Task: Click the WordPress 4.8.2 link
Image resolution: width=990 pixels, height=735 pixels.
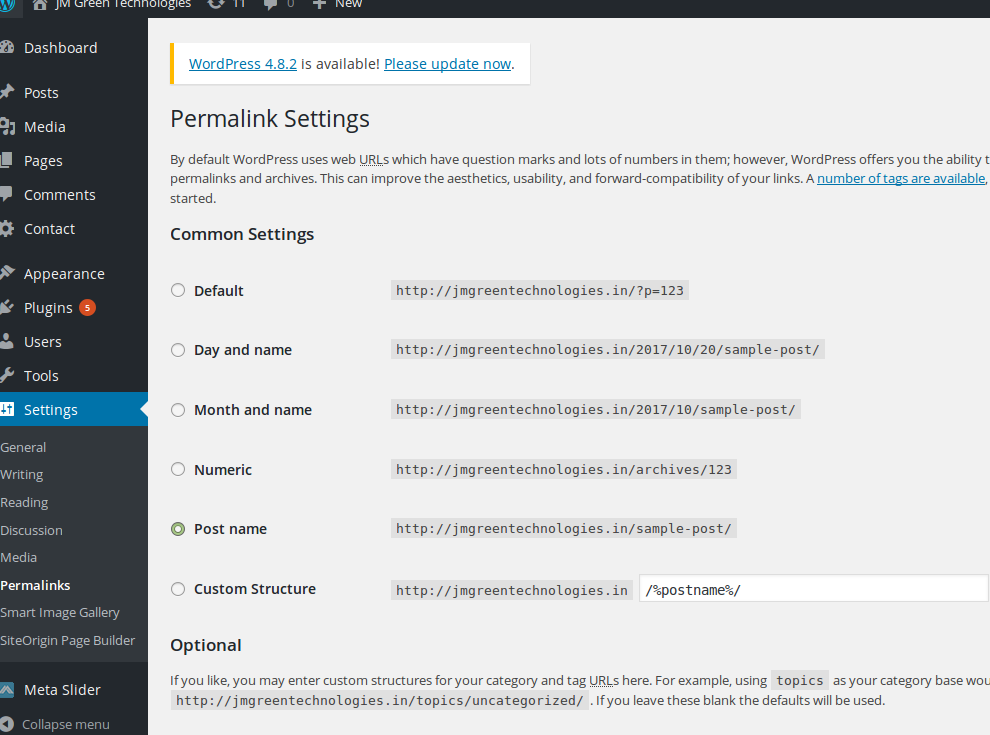Action: (242, 64)
